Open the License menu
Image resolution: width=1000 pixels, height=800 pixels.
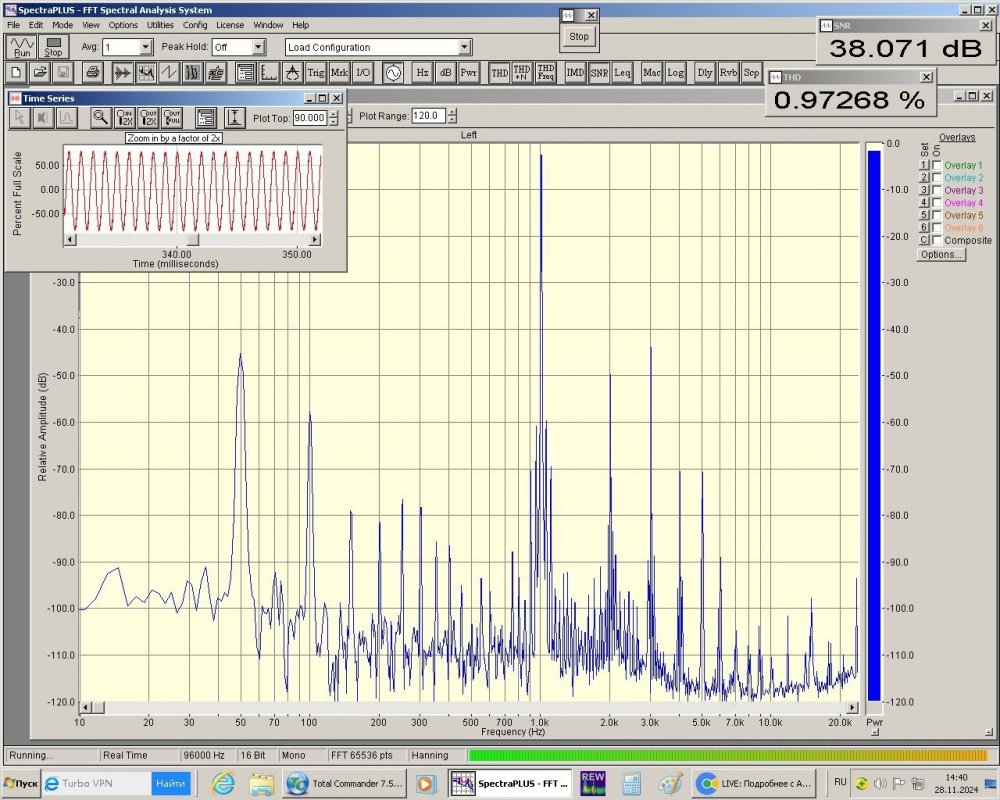230,24
